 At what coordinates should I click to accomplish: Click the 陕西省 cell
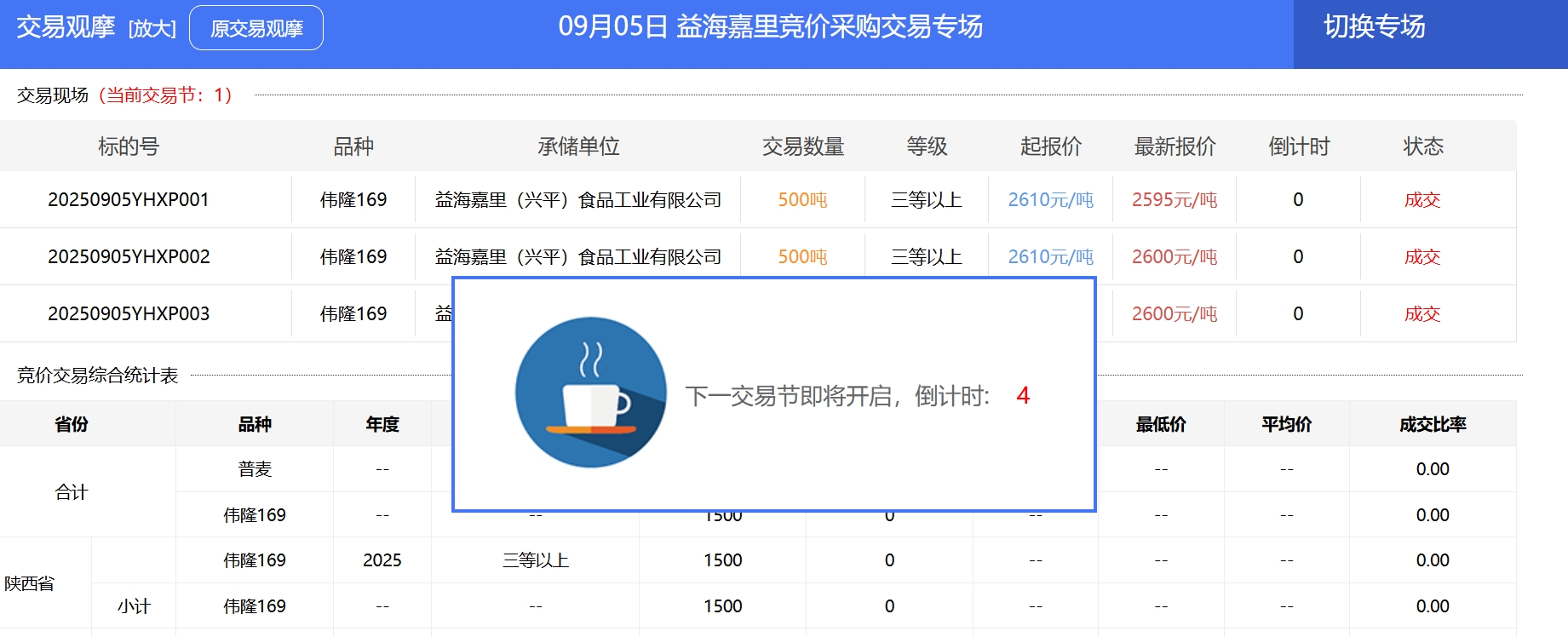coord(29,583)
